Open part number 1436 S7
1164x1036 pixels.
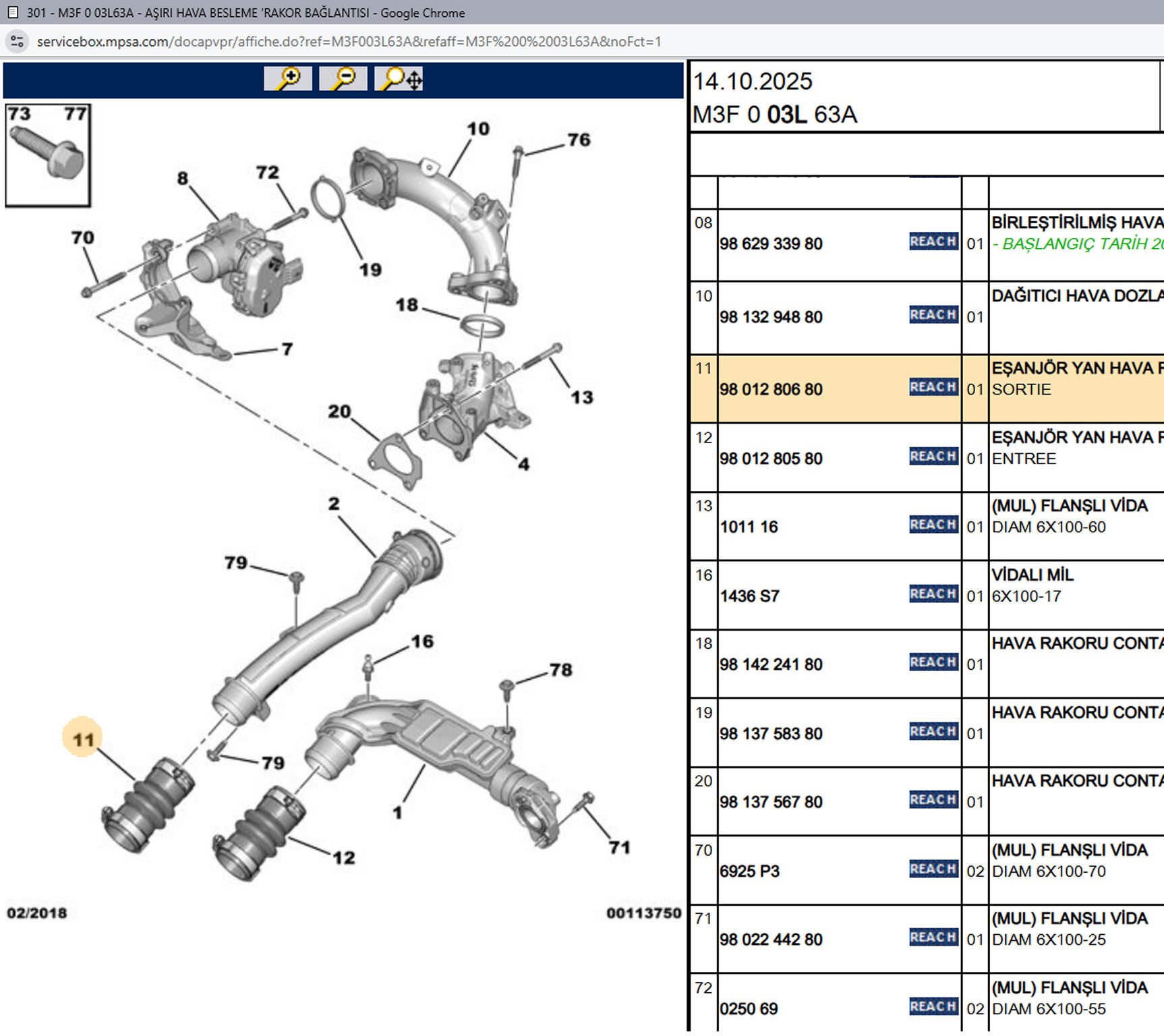coord(749,596)
